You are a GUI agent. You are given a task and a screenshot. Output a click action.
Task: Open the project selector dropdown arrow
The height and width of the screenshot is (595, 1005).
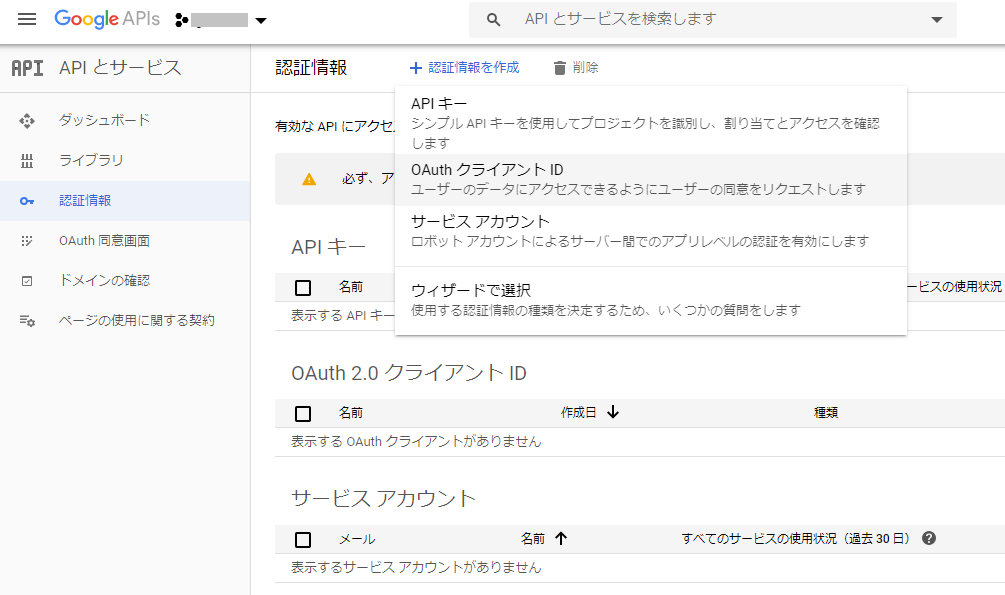(x=261, y=21)
